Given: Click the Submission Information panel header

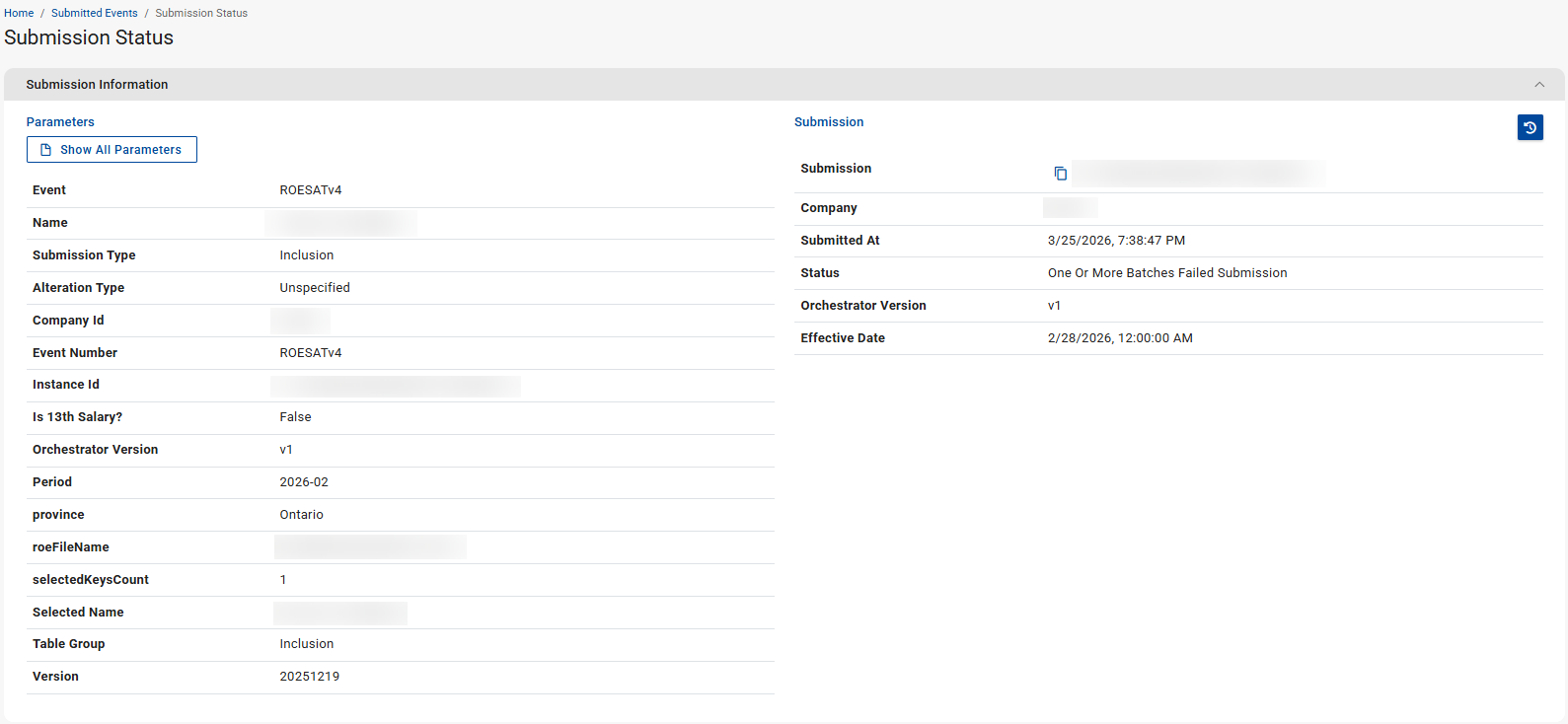Looking at the screenshot, I should (x=97, y=85).
